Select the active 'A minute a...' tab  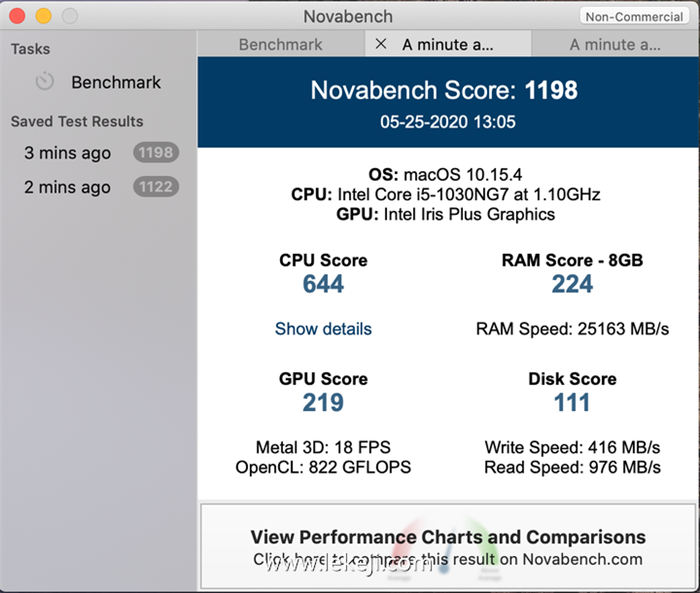(448, 44)
